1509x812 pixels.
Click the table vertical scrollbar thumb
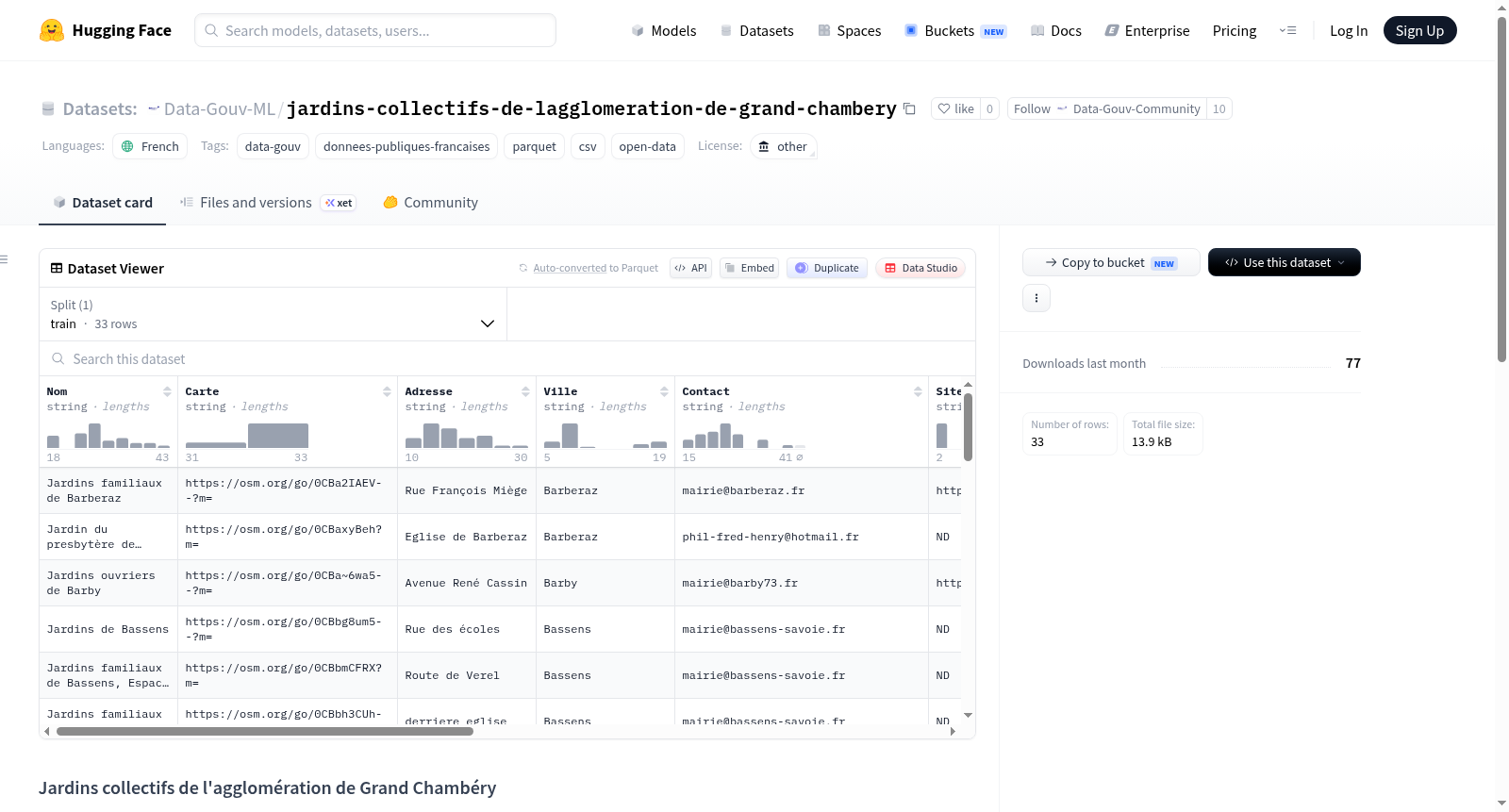968,425
